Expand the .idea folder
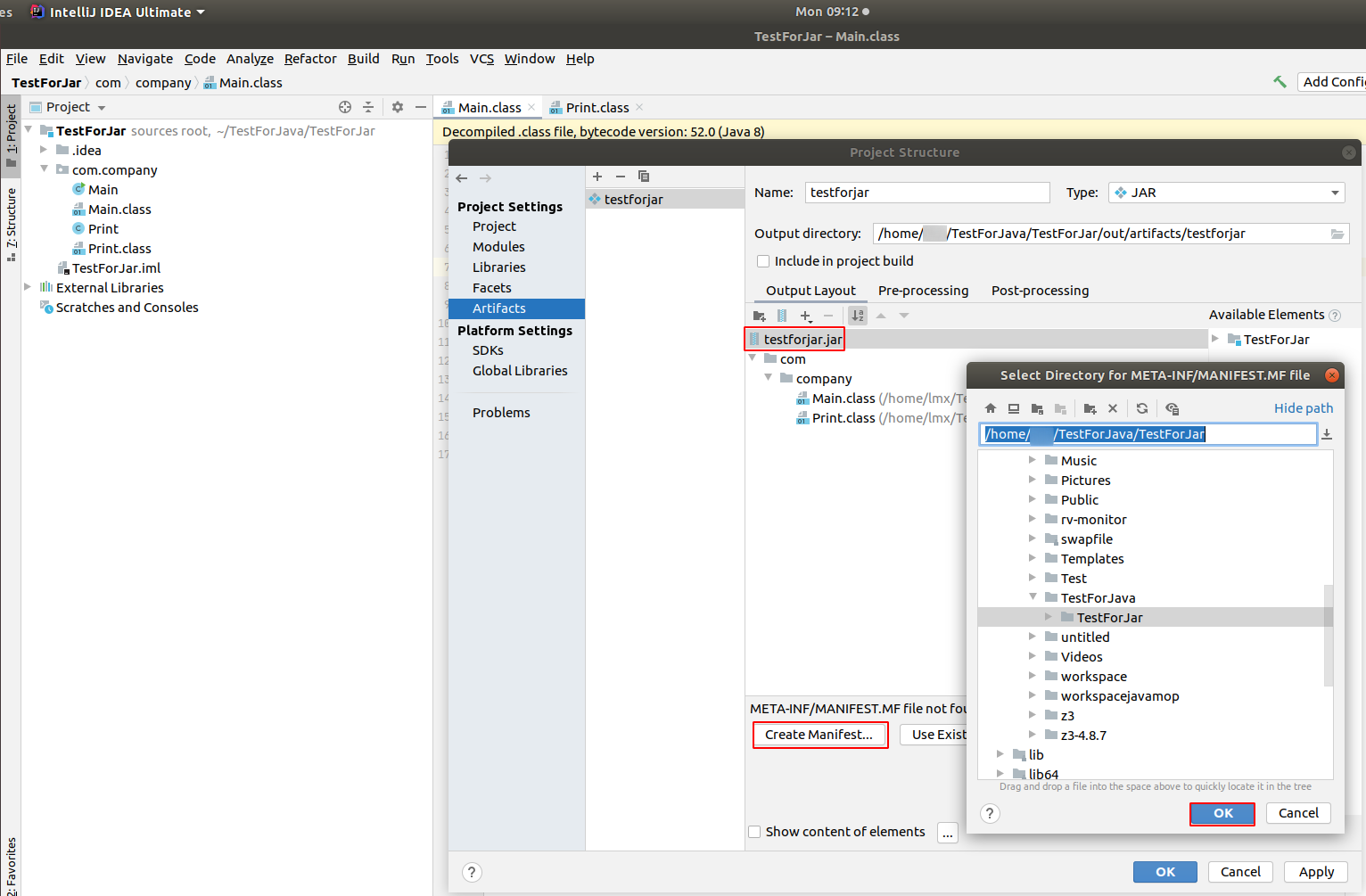This screenshot has height=896, width=1366. tap(44, 150)
